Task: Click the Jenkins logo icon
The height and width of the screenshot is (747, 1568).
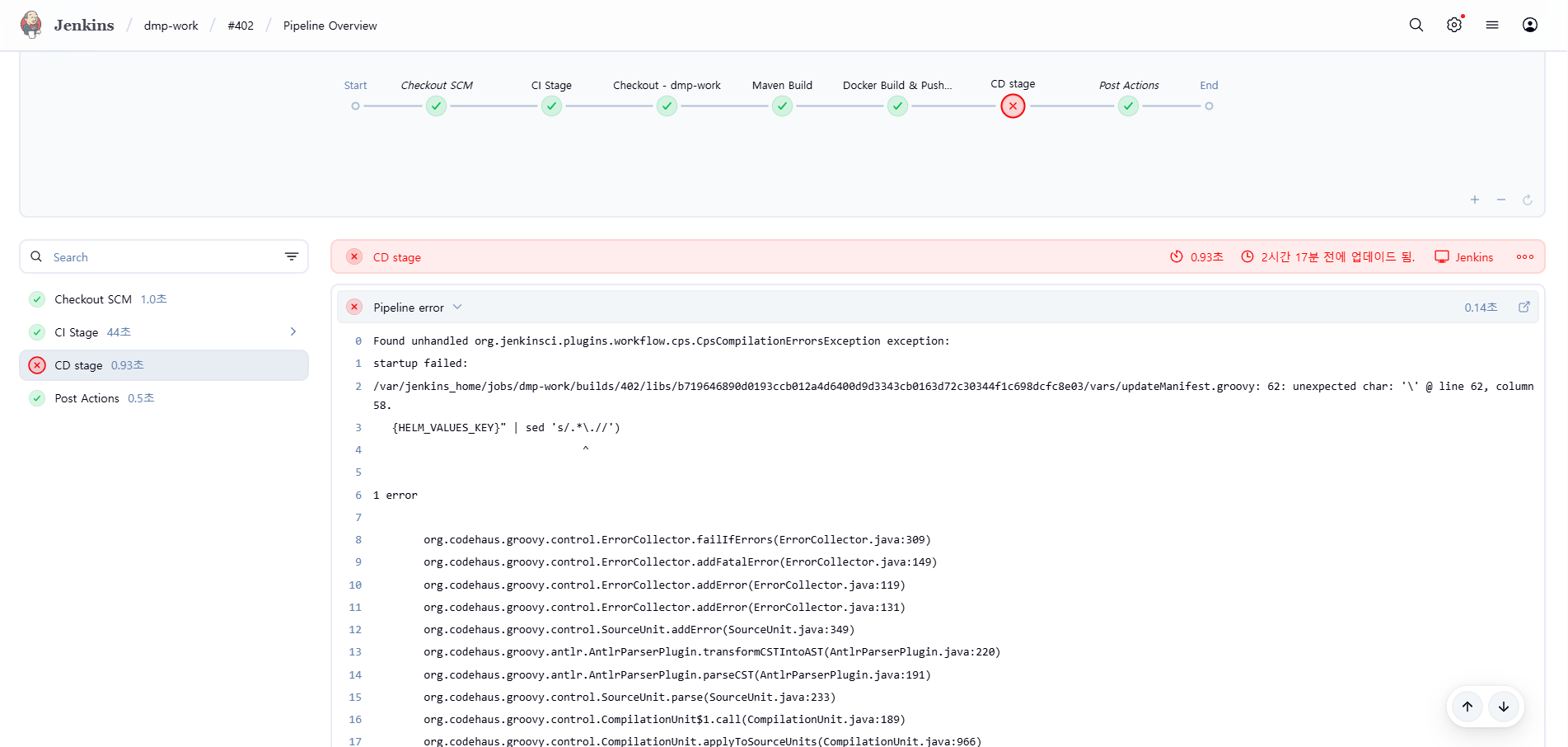Action: tap(31, 25)
